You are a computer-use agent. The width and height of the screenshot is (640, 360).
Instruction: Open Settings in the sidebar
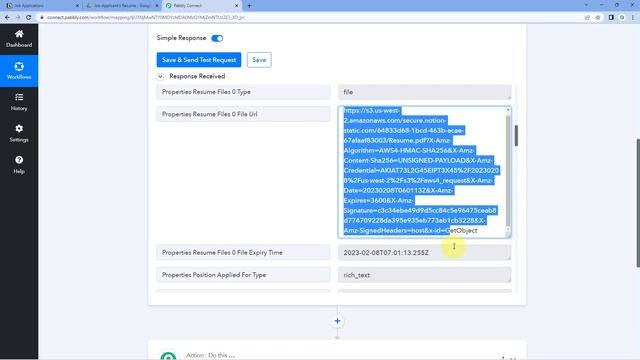19,133
